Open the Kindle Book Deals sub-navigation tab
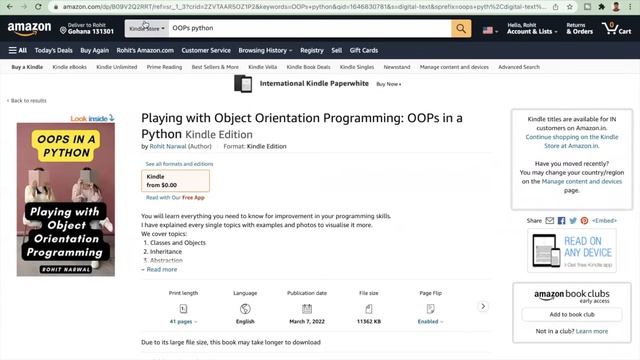640x360 pixels. (x=308, y=67)
